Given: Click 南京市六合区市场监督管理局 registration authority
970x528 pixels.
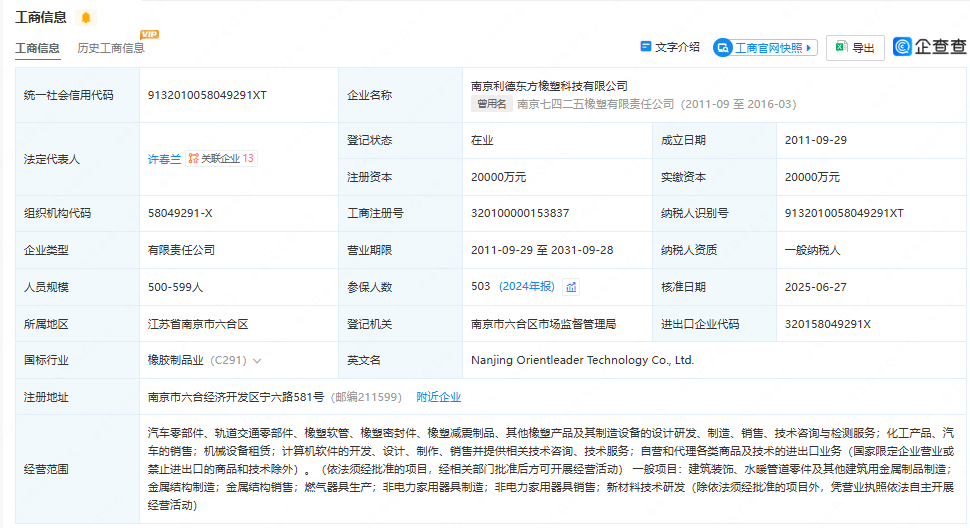Looking at the screenshot, I should click(543, 324).
